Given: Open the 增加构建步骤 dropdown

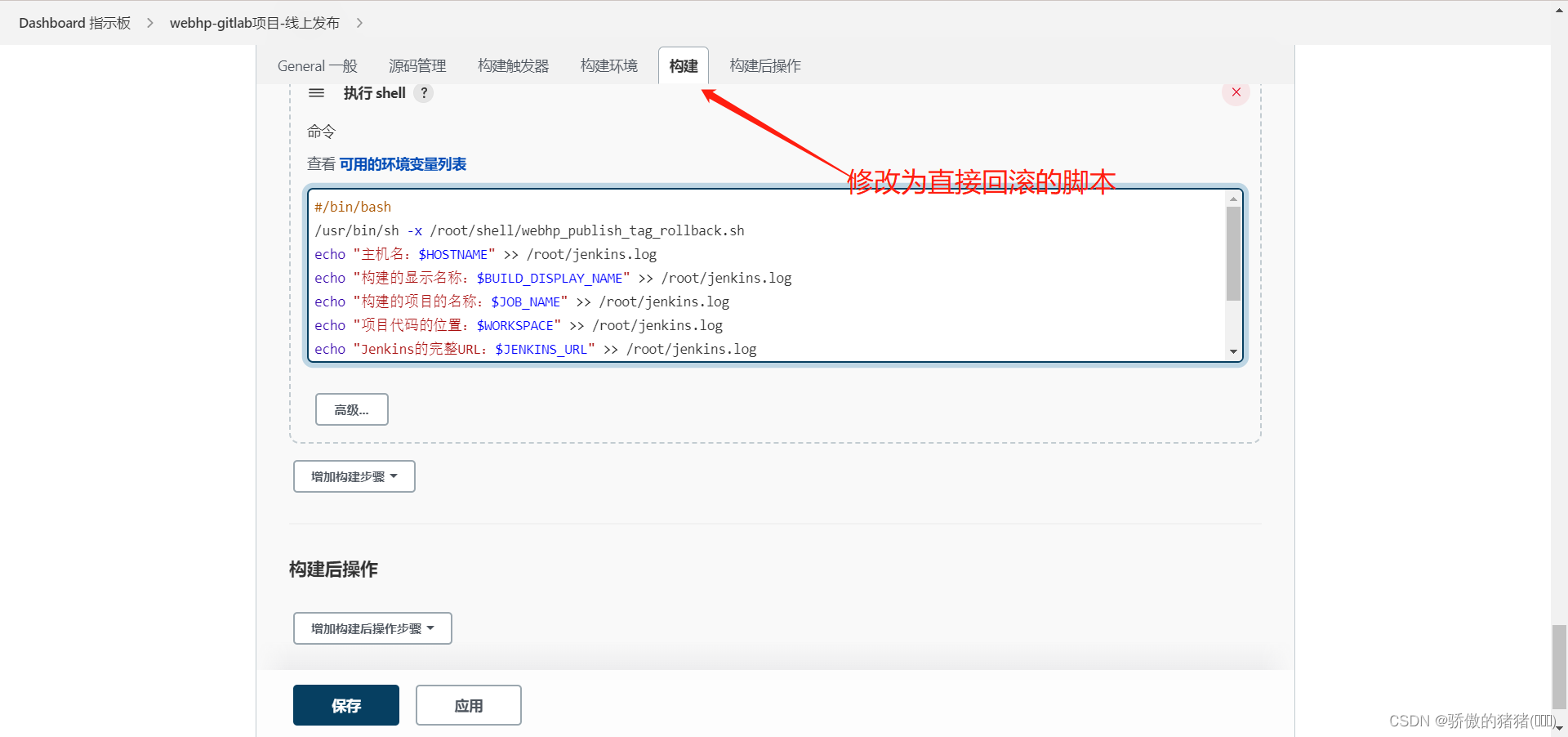Looking at the screenshot, I should pyautogui.click(x=354, y=476).
